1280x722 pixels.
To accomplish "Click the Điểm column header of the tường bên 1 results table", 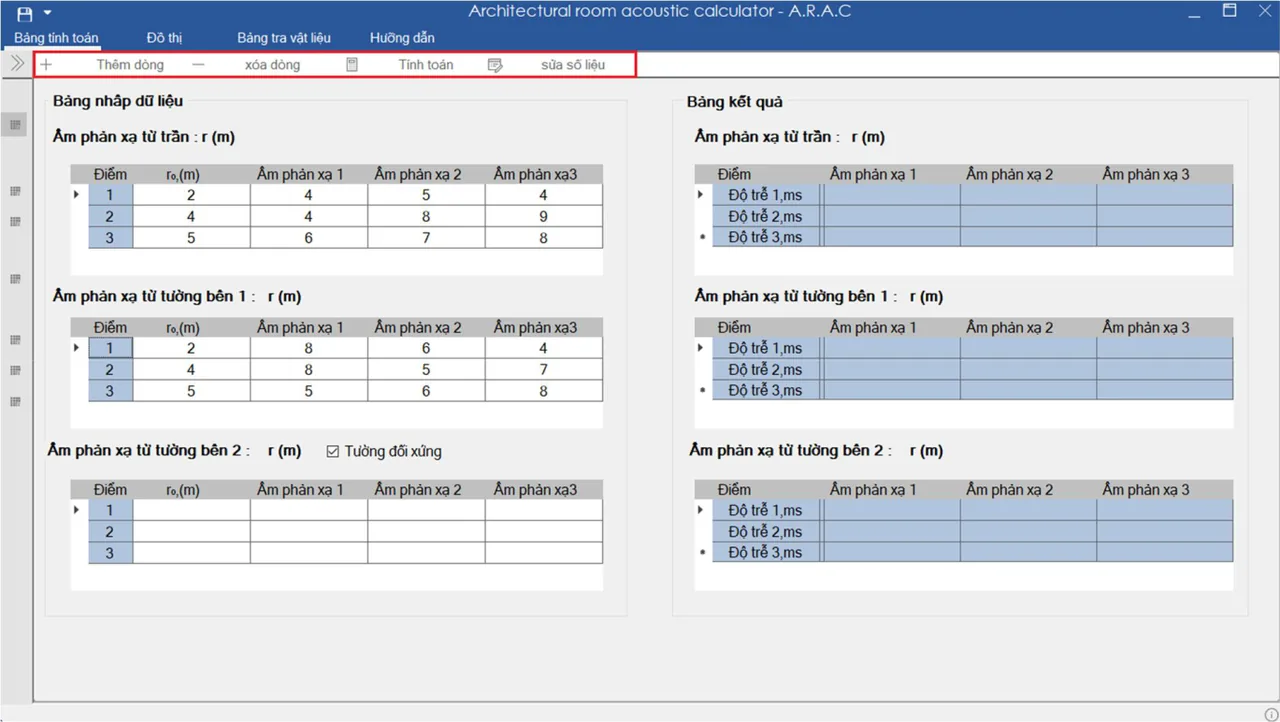I will point(734,327).
